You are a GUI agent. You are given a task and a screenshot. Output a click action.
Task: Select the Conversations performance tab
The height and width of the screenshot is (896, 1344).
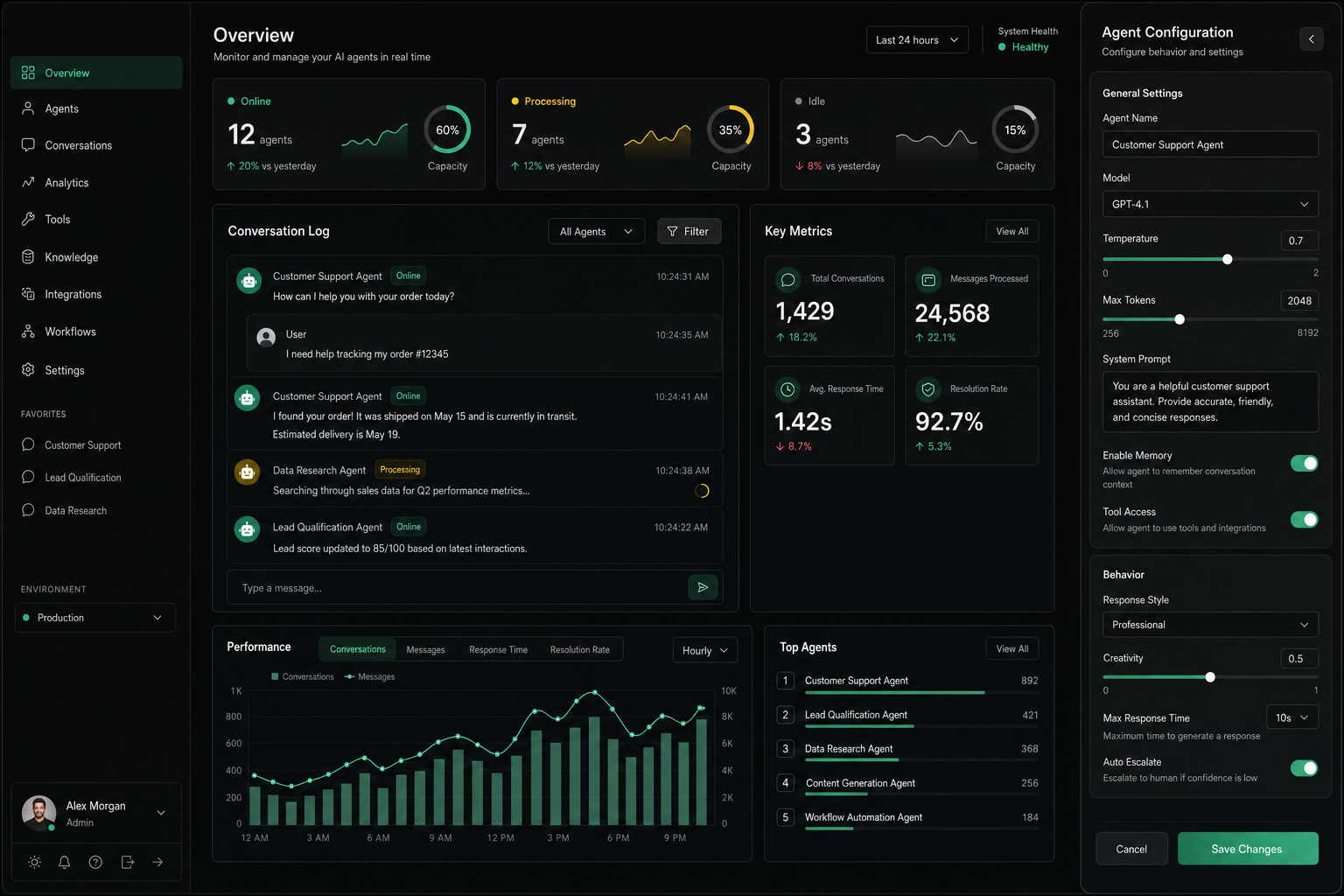[358, 649]
